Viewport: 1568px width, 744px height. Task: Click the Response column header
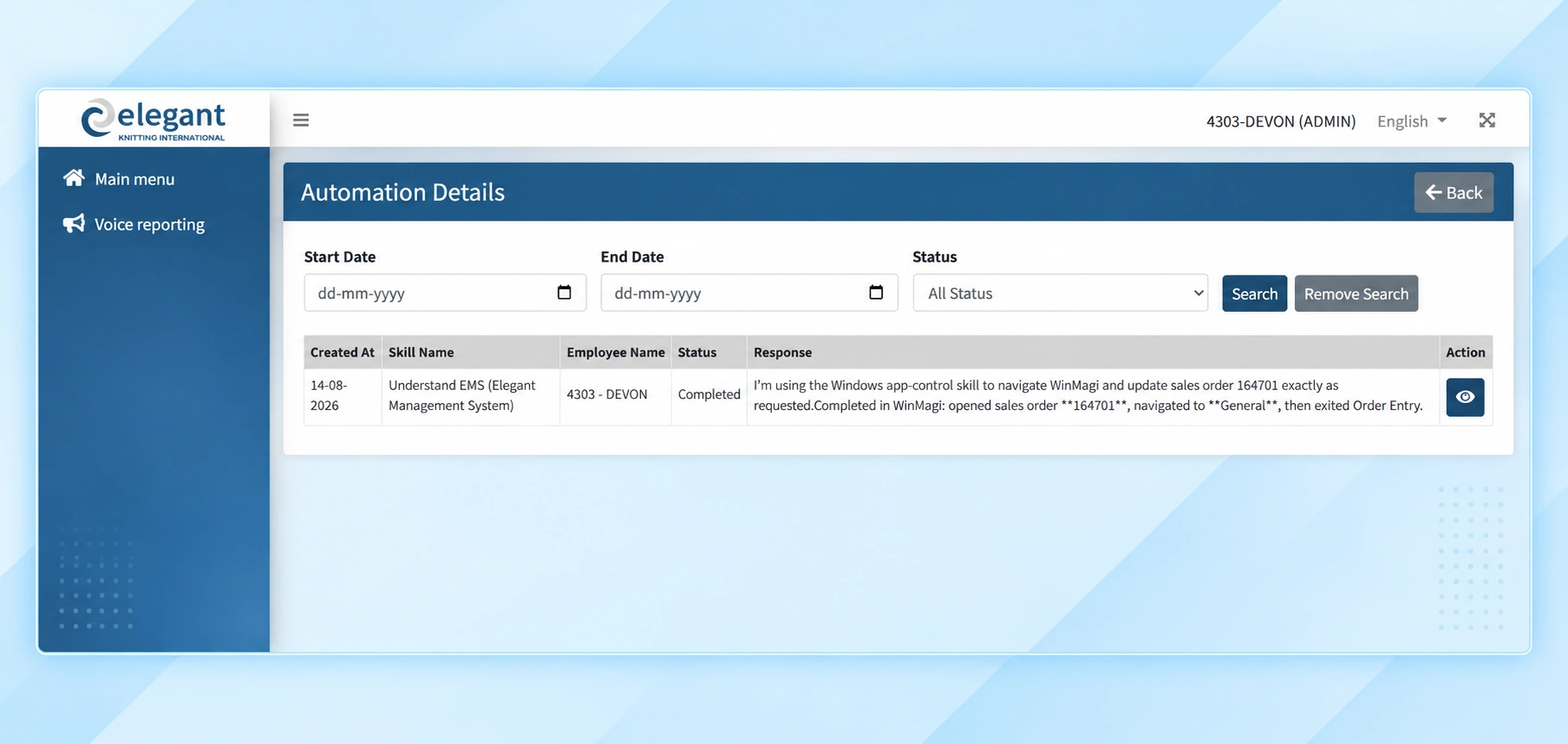click(1092, 352)
